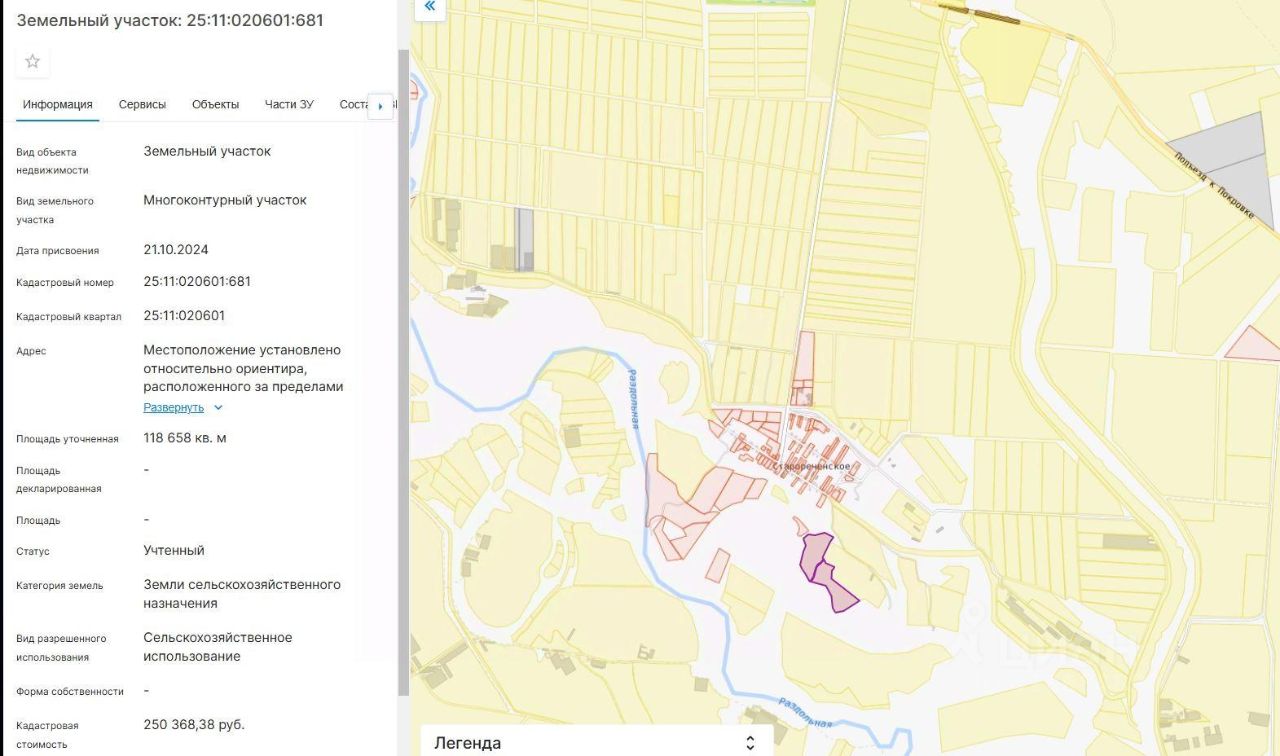This screenshot has width=1280, height=756.
Task: Switch to the Объекты tab
Action: pyautogui.click(x=215, y=104)
